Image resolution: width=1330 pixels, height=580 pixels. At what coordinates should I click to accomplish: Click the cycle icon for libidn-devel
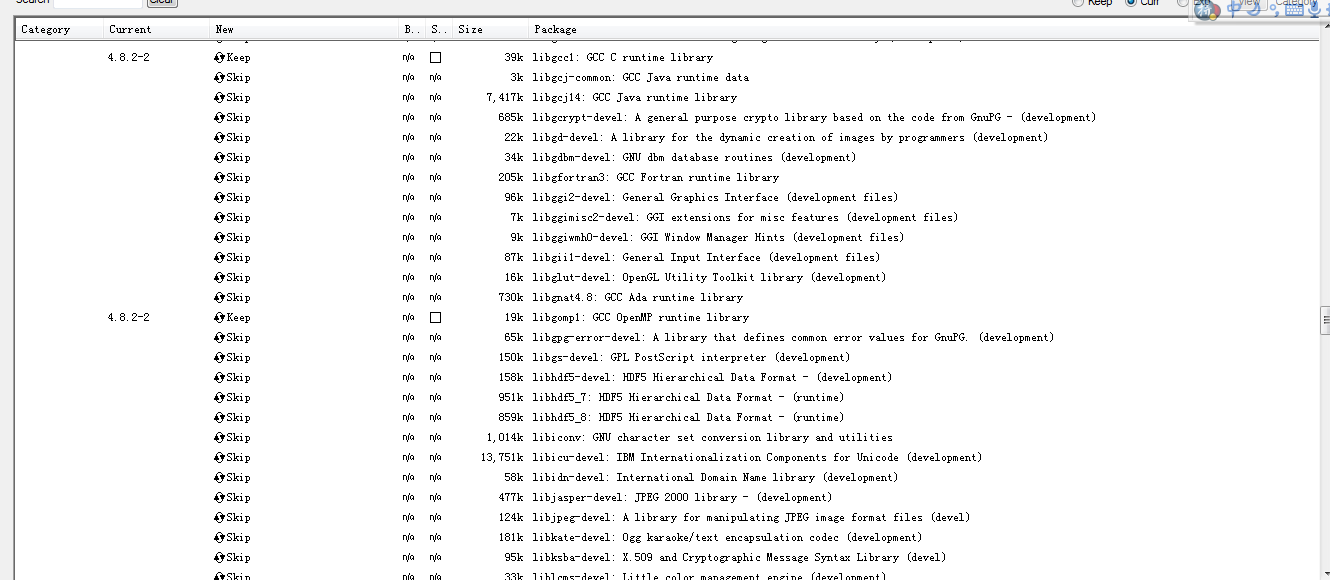pyautogui.click(x=220, y=478)
